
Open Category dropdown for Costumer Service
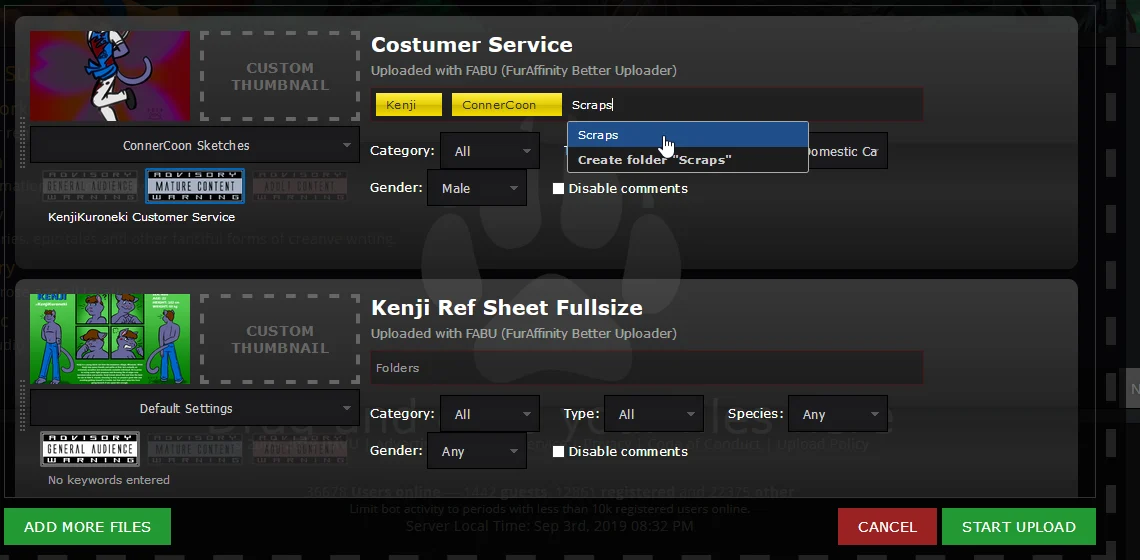(490, 151)
